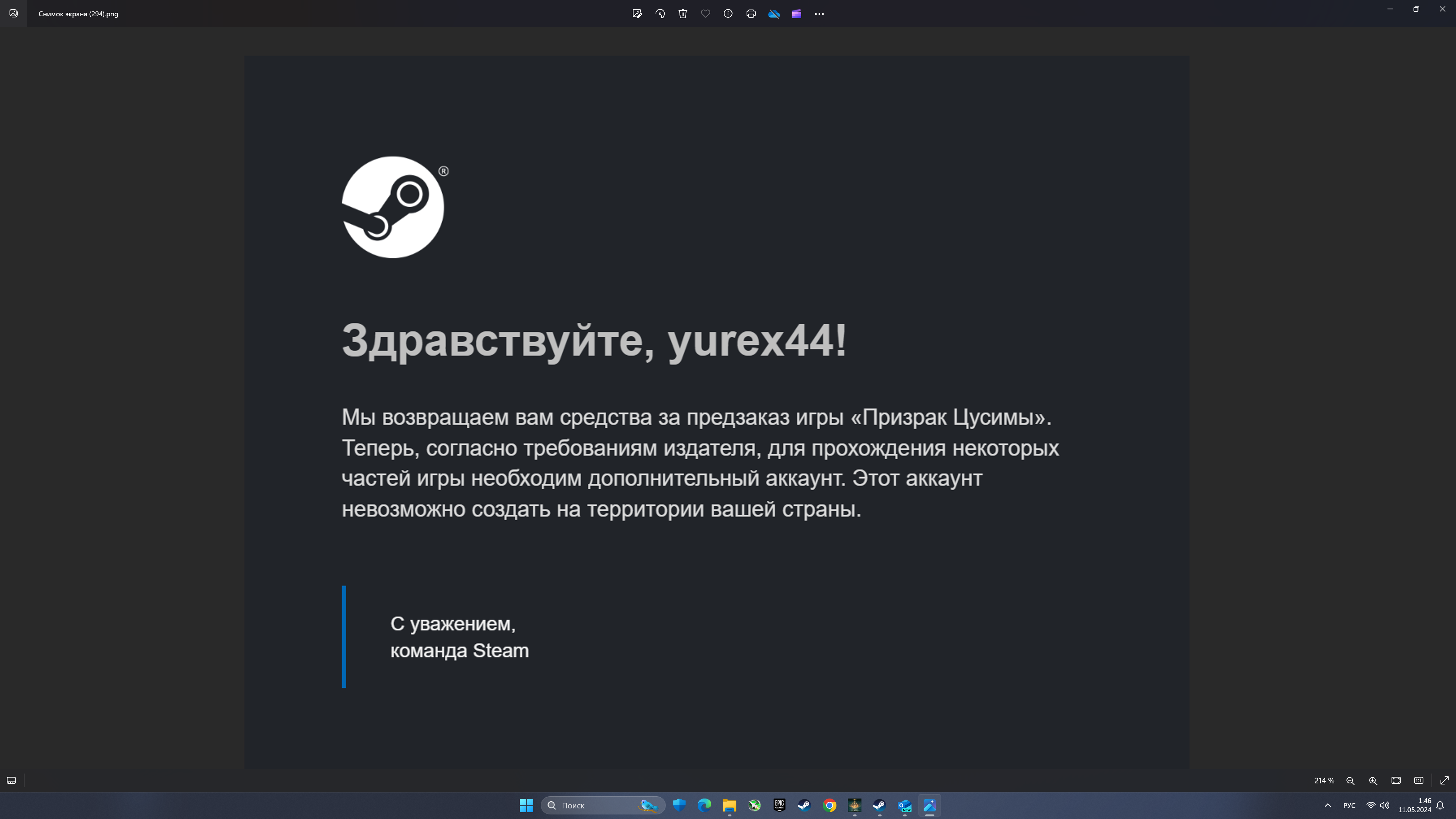Screen dimensions: 1456x819
Task: Click the Photos app icon in taskbar
Action: coord(930,805)
